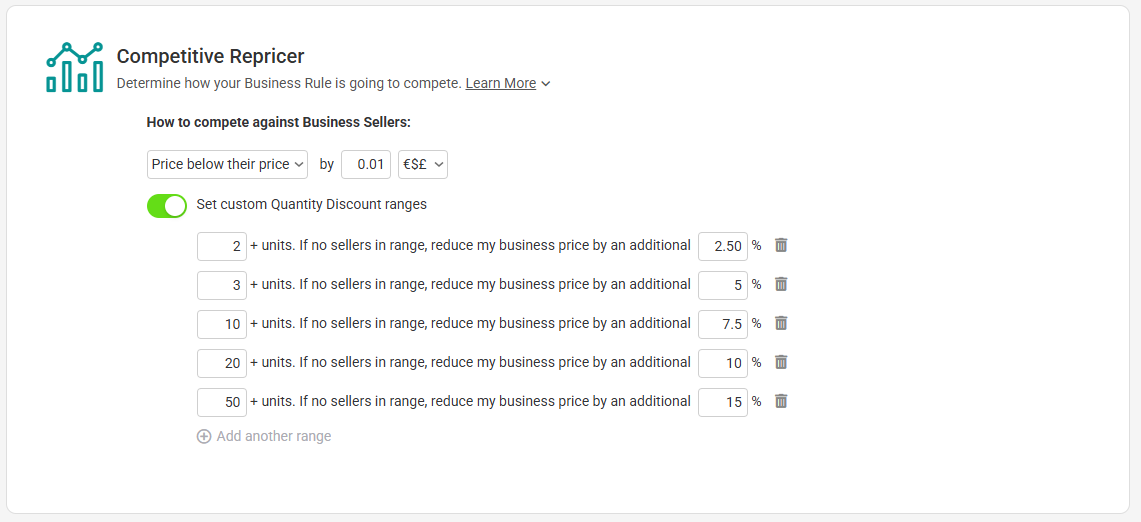Select the 10 units quantity field
Image resolution: width=1141 pixels, height=522 pixels.
coord(222,324)
